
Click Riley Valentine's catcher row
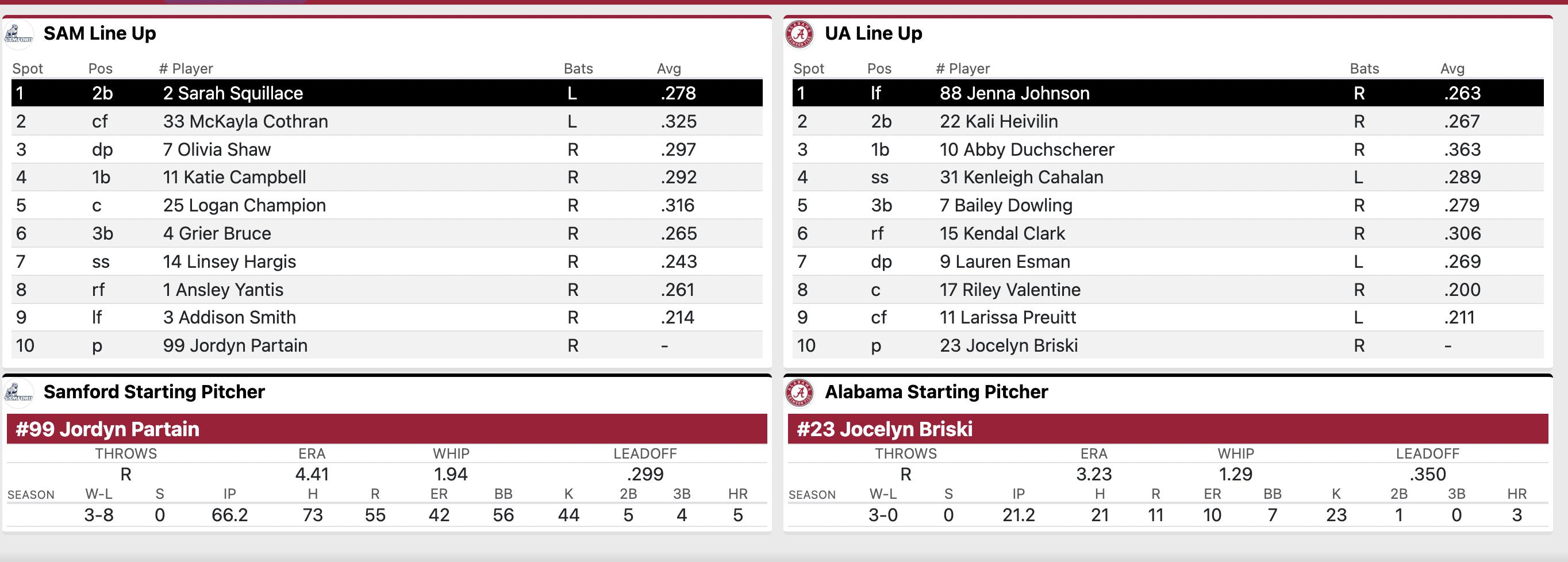[x=1167, y=290]
